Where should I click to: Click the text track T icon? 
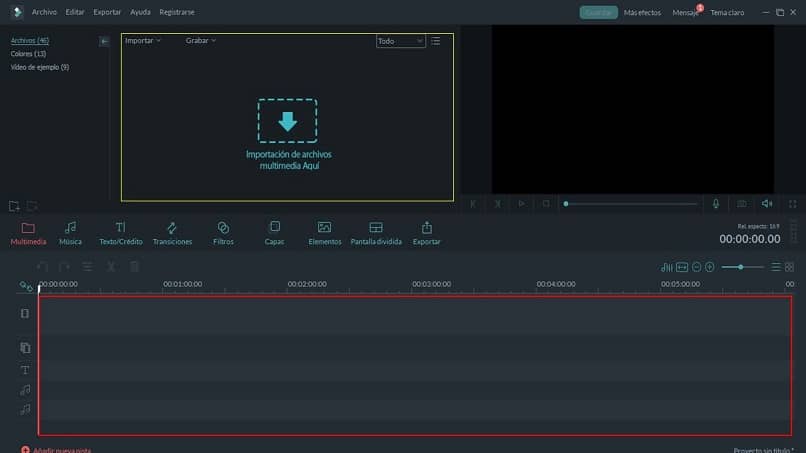(x=25, y=370)
